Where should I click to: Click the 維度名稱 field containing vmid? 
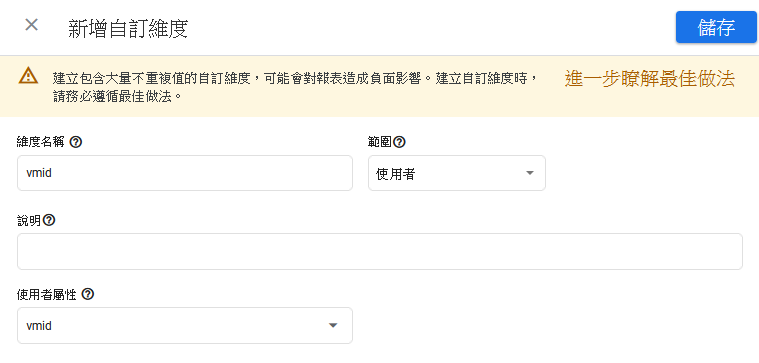[185, 173]
